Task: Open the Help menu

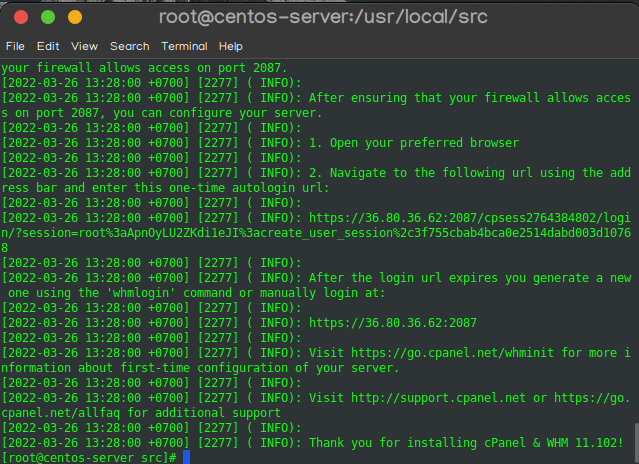Action: pyautogui.click(x=231, y=46)
